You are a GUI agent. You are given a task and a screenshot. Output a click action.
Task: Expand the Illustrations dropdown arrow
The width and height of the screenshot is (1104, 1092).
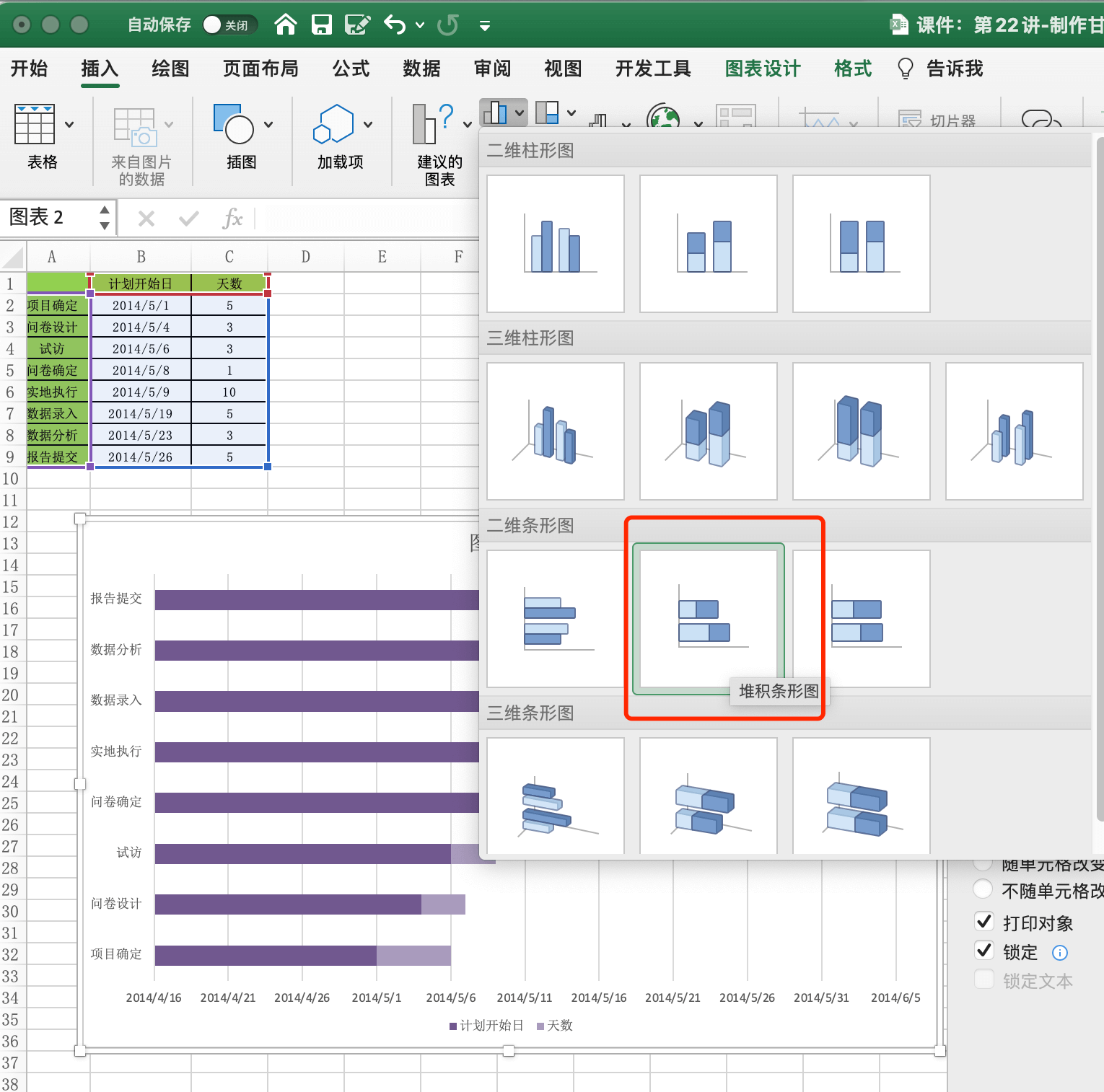268,124
